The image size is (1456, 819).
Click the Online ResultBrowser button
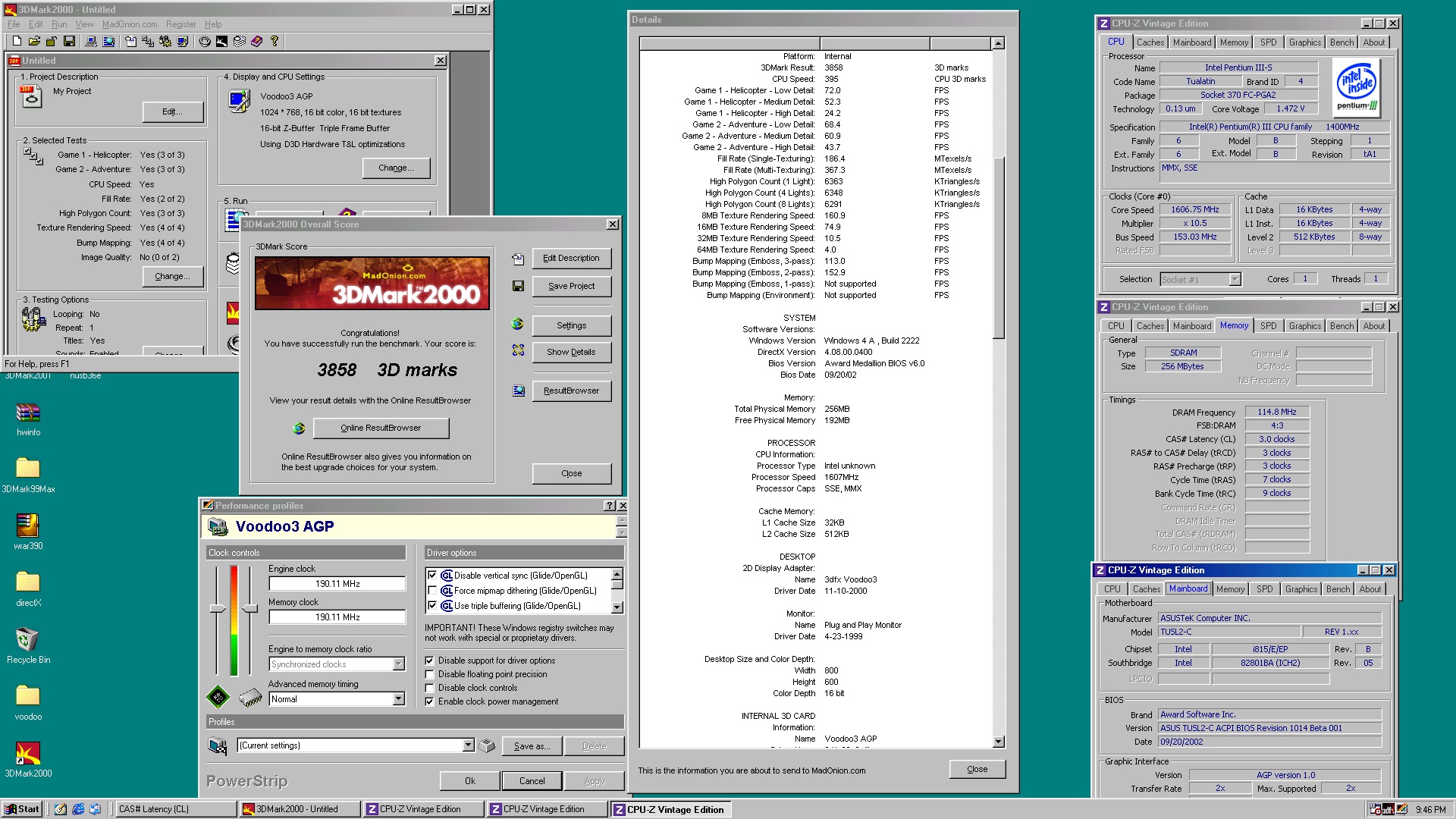[381, 428]
